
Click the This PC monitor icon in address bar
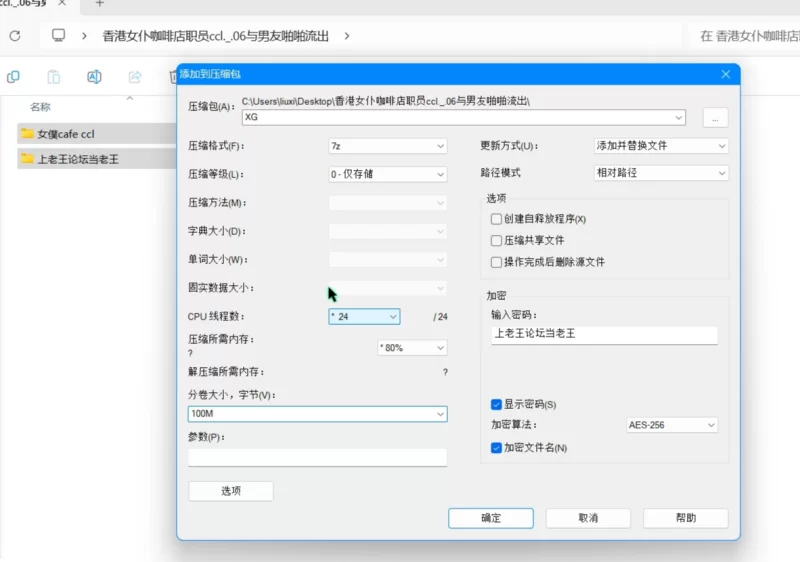[x=58, y=35]
